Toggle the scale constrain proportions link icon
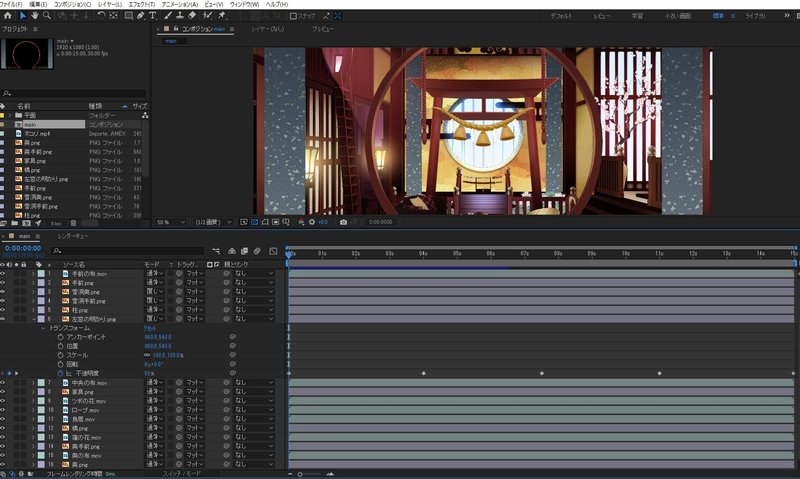Screen dimensions: 800x479 147,355
